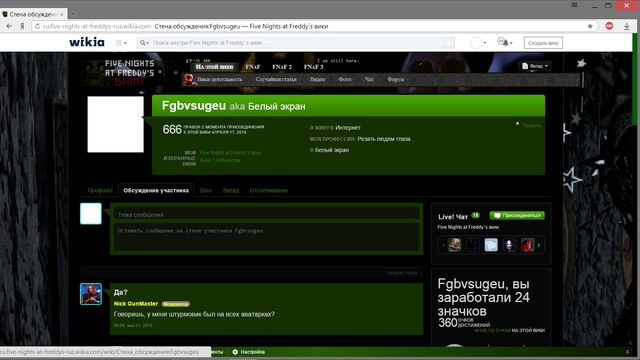Open the user account avatar dropdown
The image size is (640, 360).
click(478, 42)
